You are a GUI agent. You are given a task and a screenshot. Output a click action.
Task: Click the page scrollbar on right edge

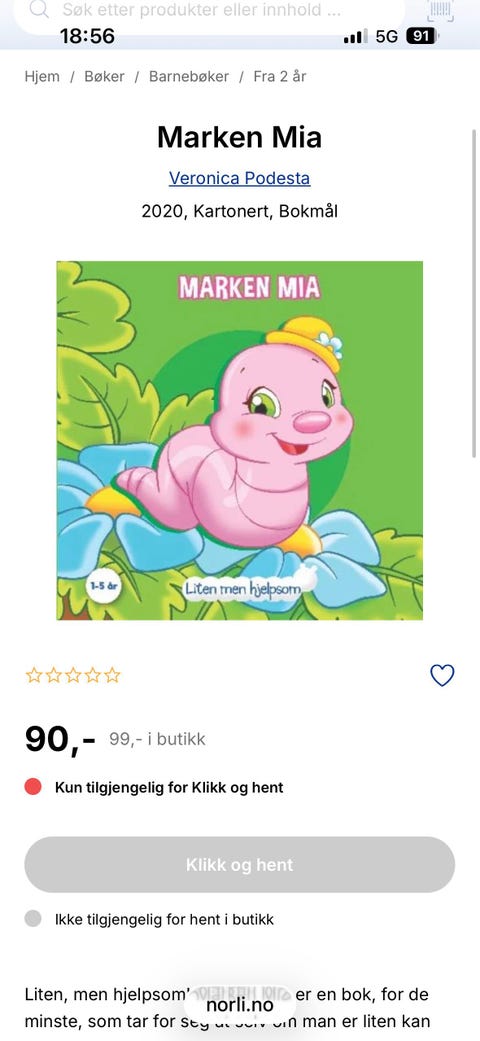pyautogui.click(x=474, y=292)
